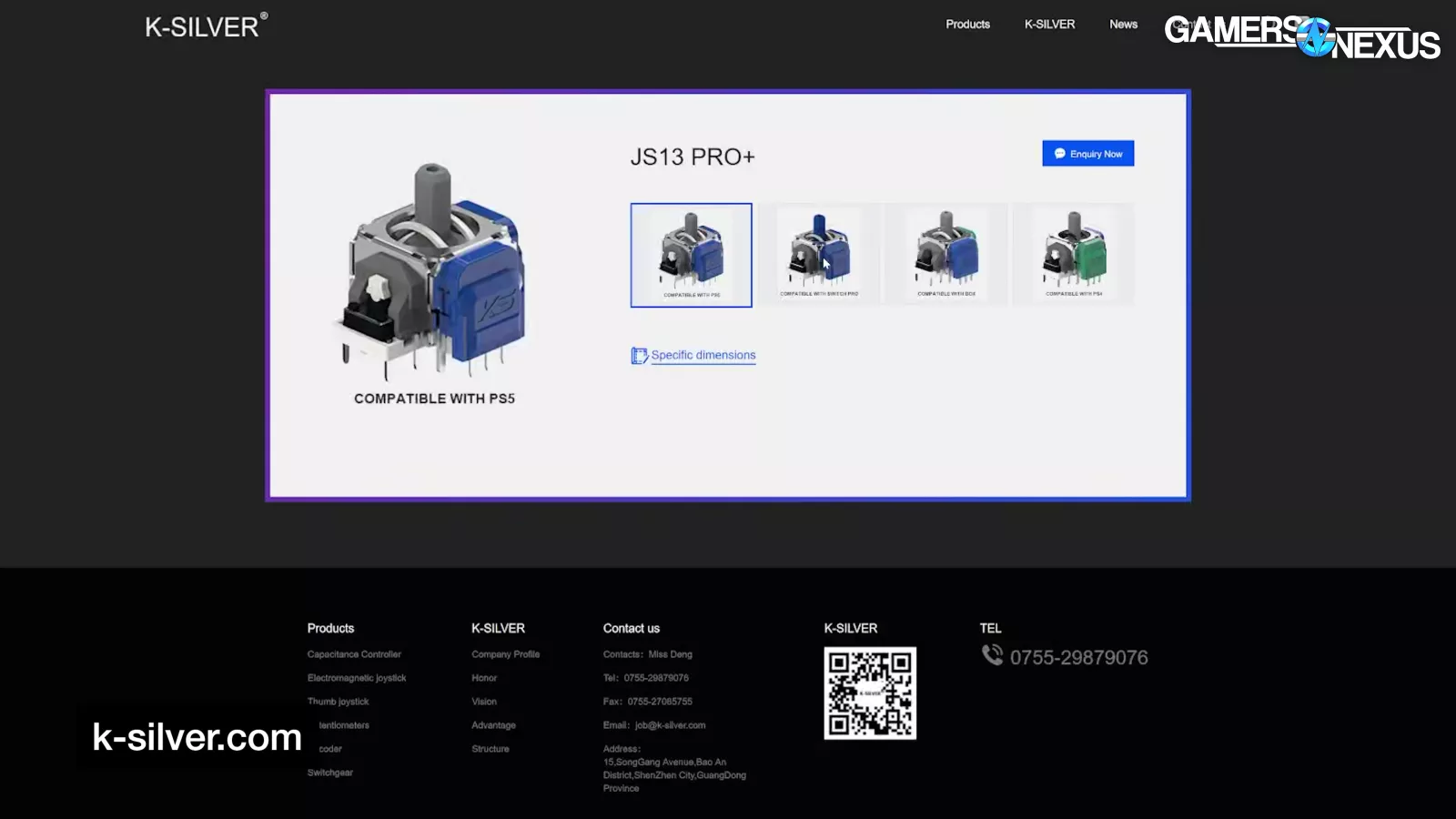Screen dimensions: 1456x819
Task: Open Electromagnetic joystick footer link
Action: tap(357, 678)
